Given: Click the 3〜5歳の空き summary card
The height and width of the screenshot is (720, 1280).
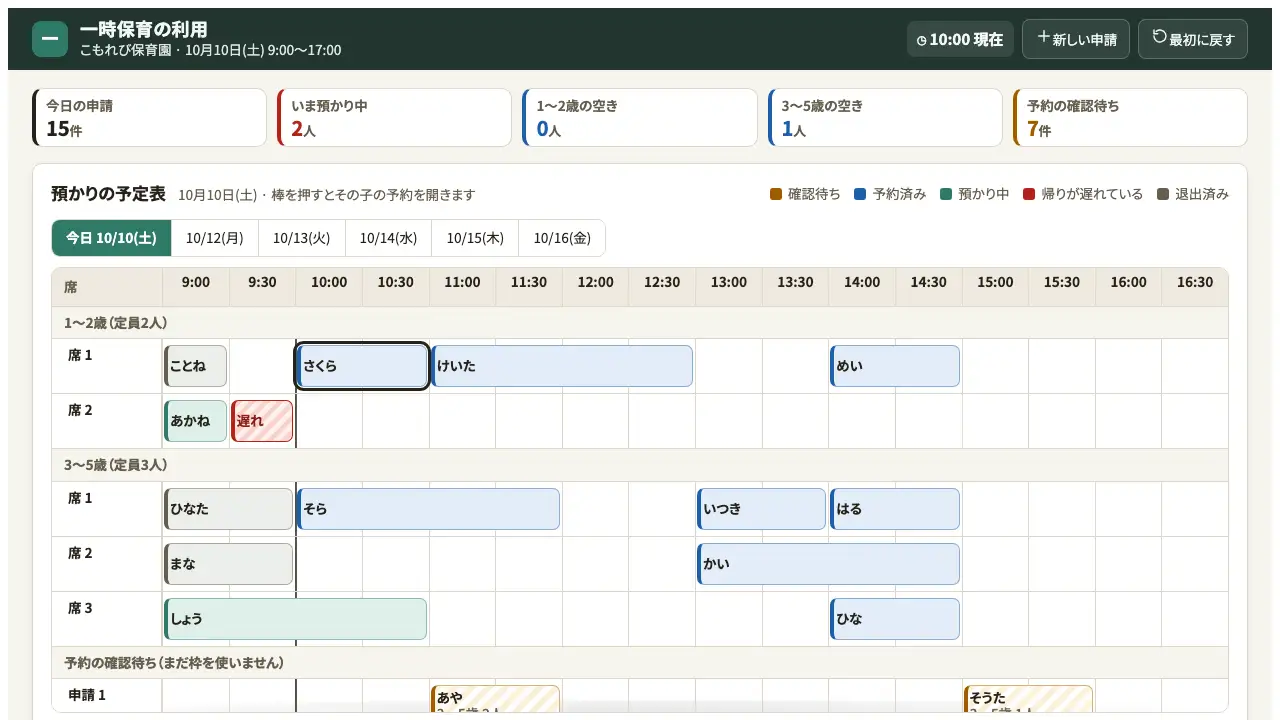Looking at the screenshot, I should click(885, 117).
